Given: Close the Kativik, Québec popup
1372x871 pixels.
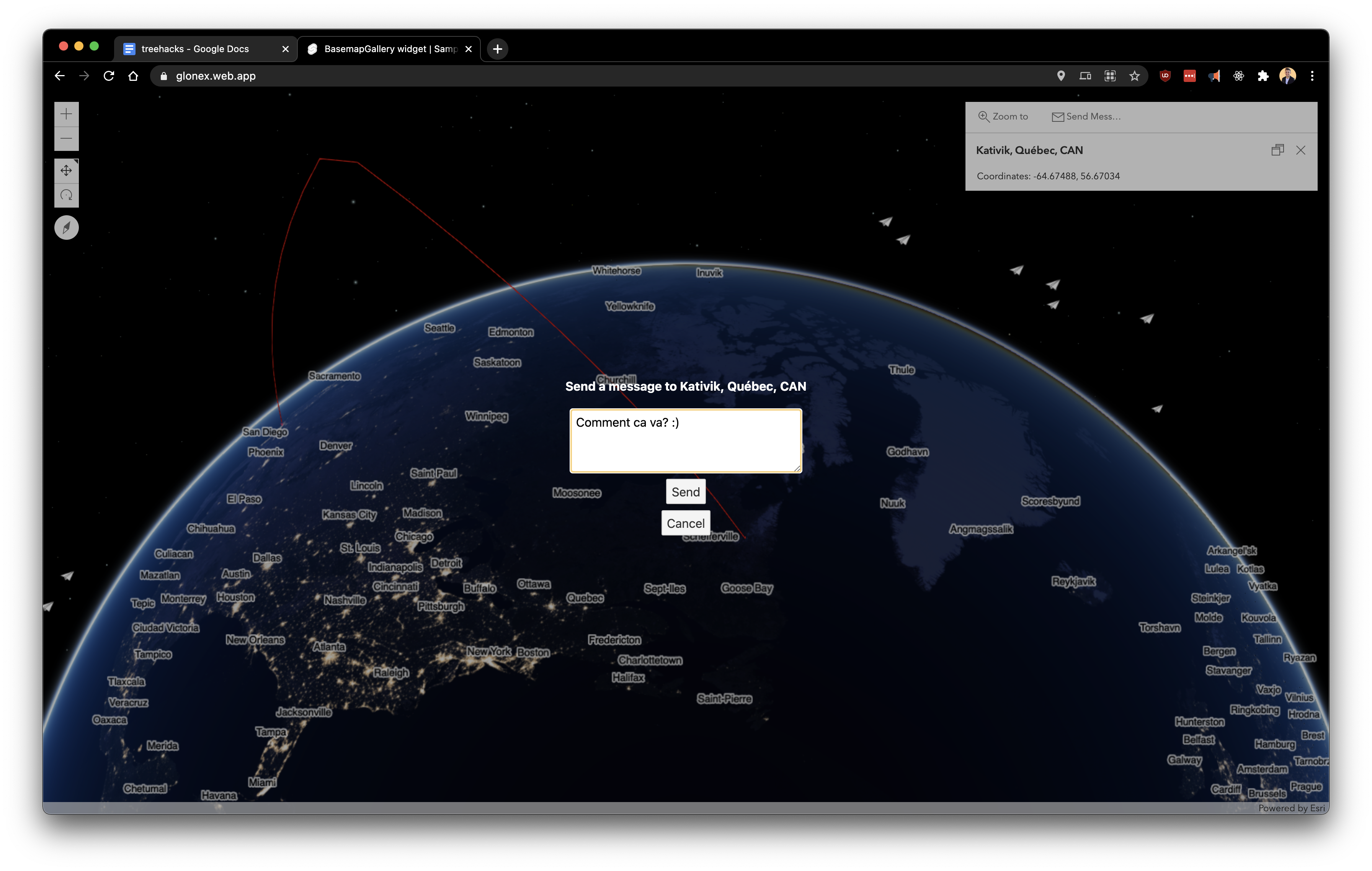Looking at the screenshot, I should [1301, 150].
